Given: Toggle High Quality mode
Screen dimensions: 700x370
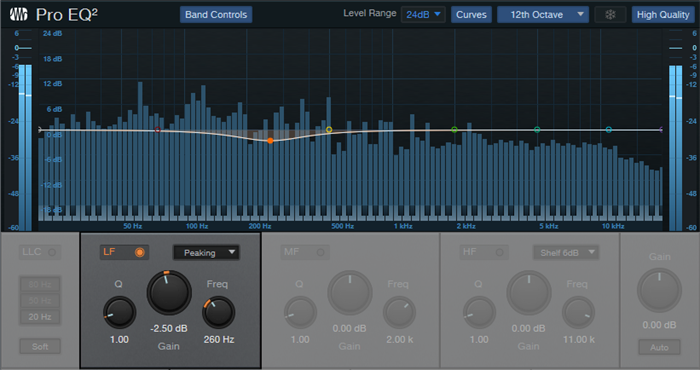Looking at the screenshot, I should click(x=663, y=15).
